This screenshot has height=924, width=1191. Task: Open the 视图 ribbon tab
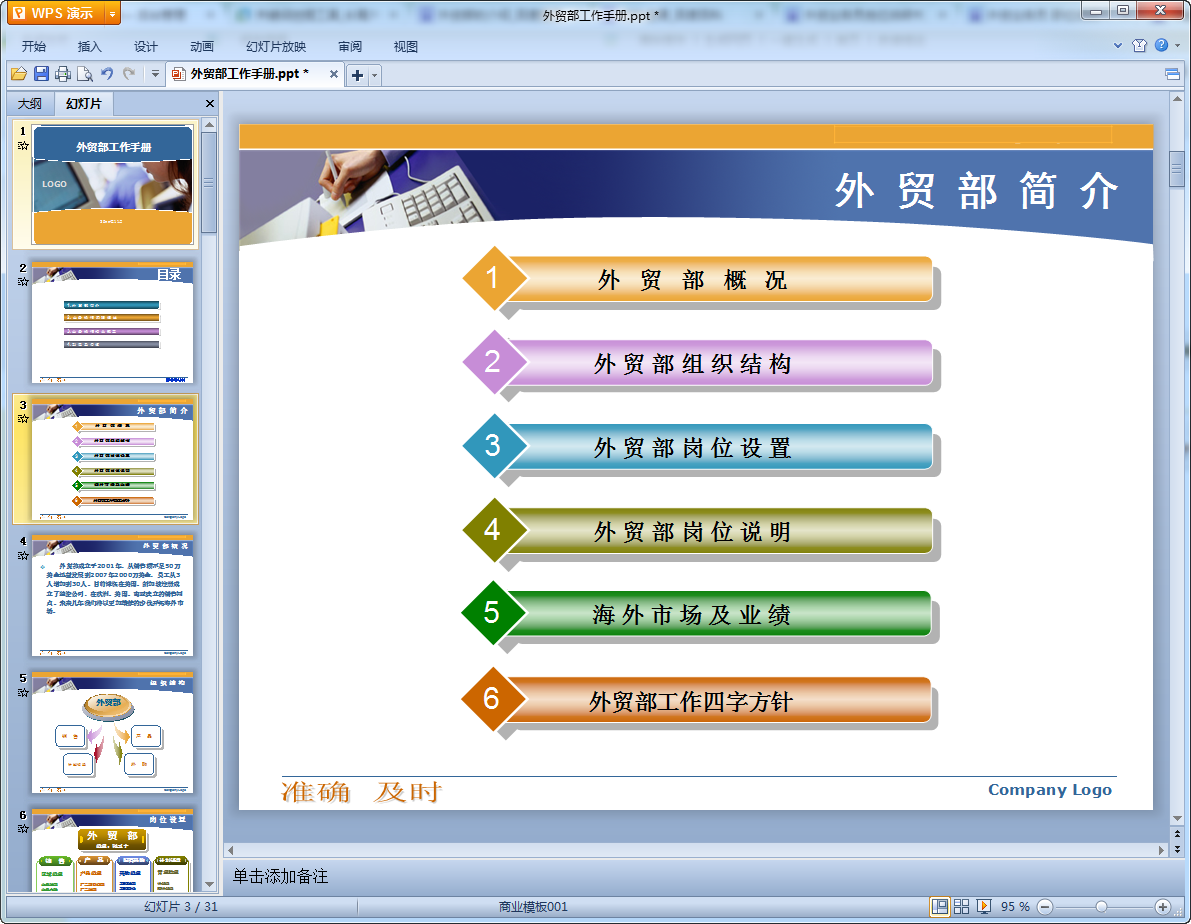click(406, 46)
